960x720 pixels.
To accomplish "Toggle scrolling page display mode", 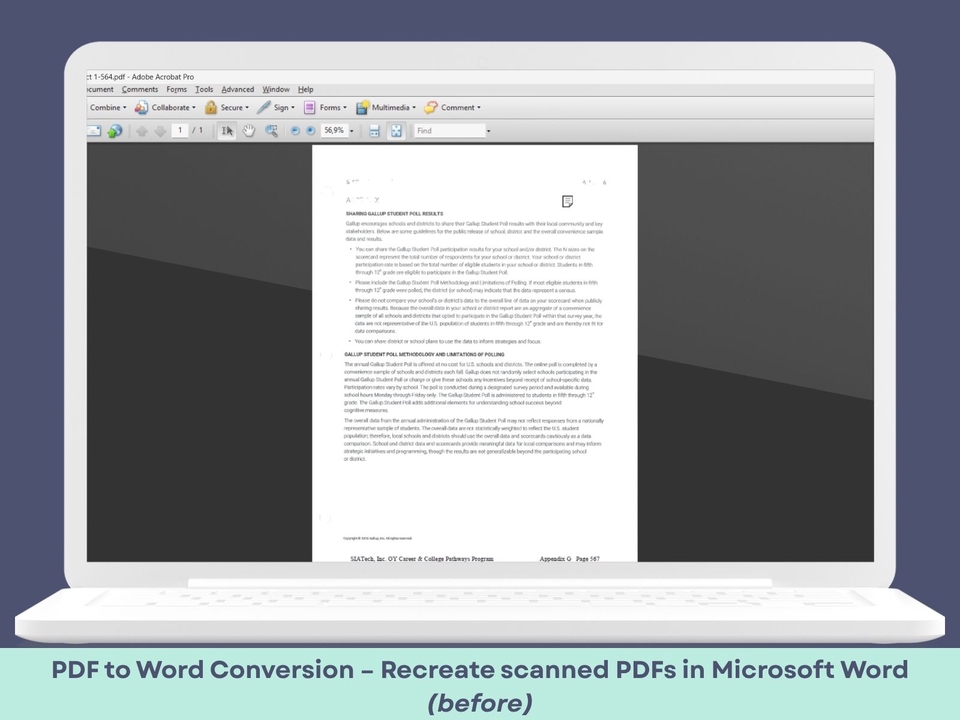I will pyautogui.click(x=375, y=131).
